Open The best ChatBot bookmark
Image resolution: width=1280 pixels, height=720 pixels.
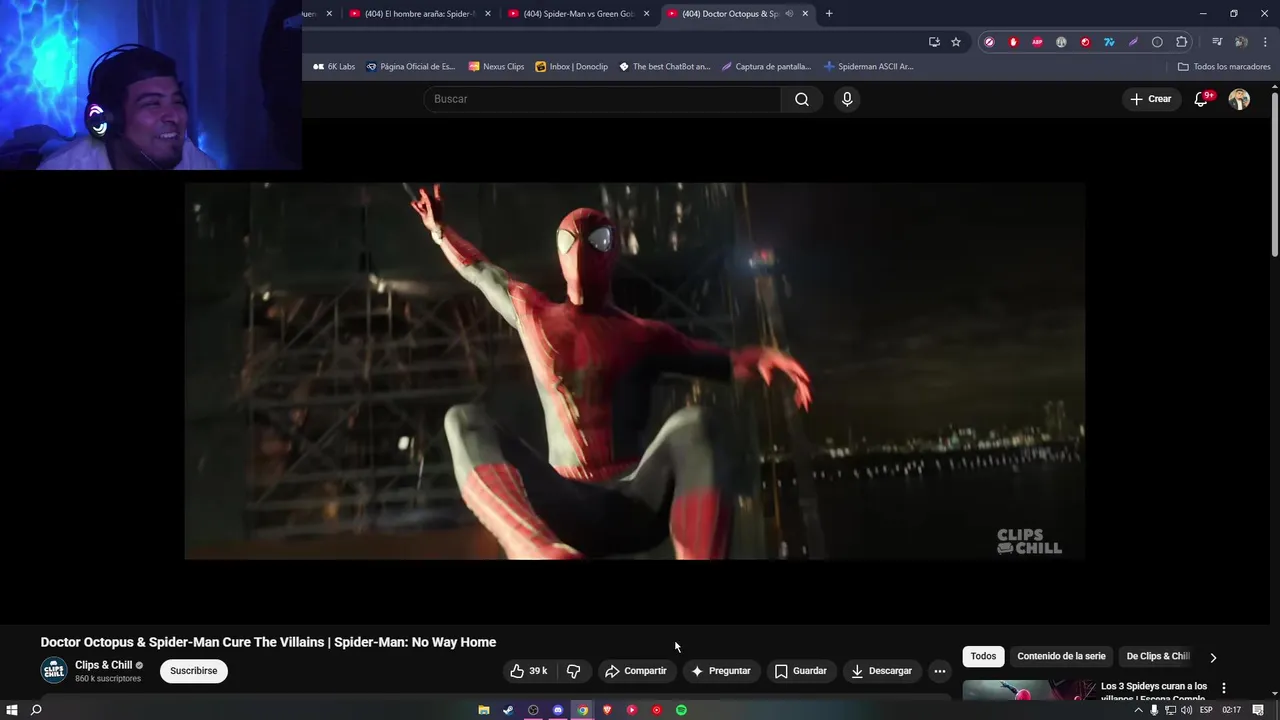(664, 67)
